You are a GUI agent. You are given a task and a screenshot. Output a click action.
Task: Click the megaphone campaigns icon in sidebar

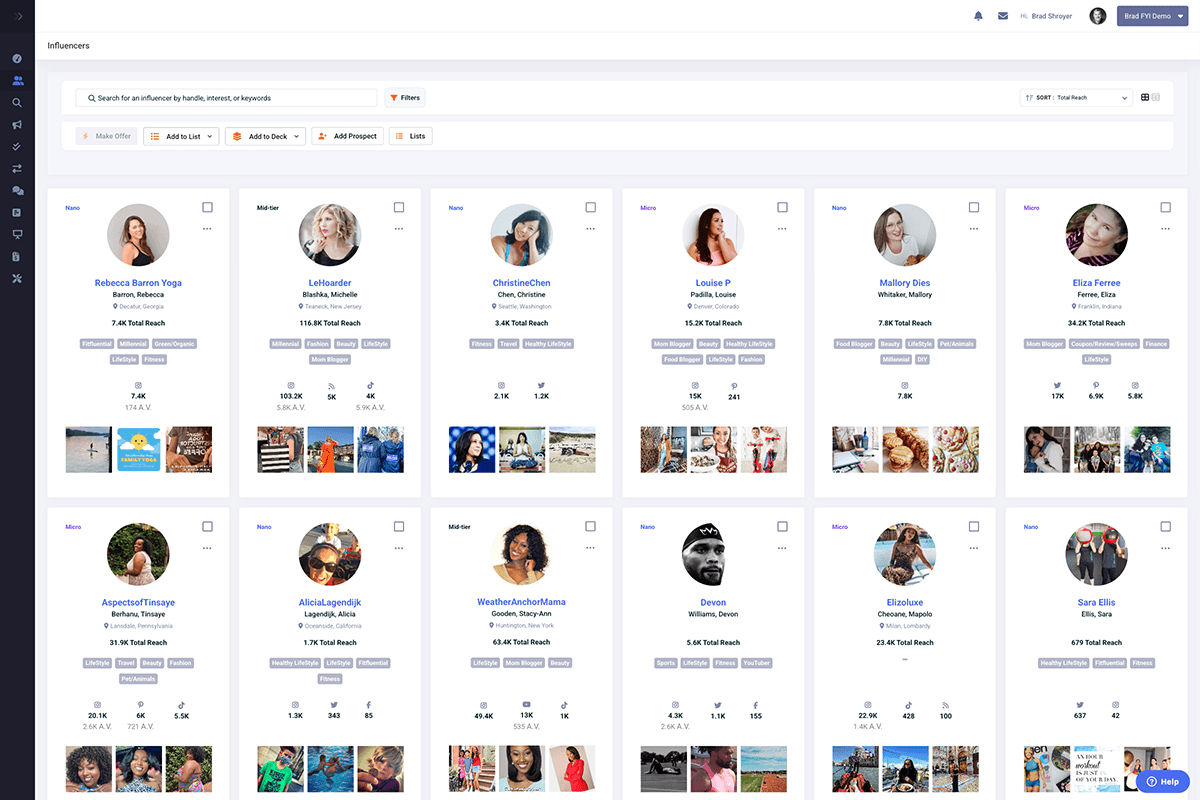(17, 125)
